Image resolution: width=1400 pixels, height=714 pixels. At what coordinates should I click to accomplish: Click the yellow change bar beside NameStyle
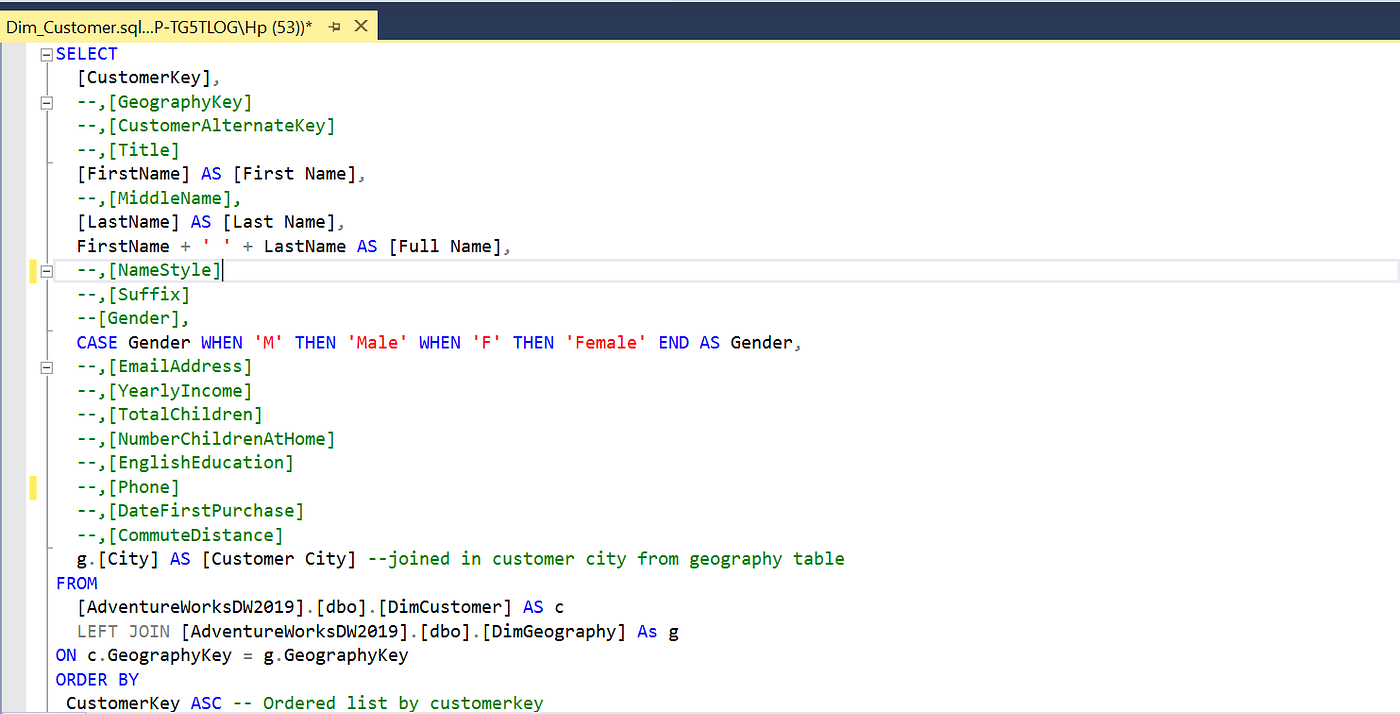point(33,270)
